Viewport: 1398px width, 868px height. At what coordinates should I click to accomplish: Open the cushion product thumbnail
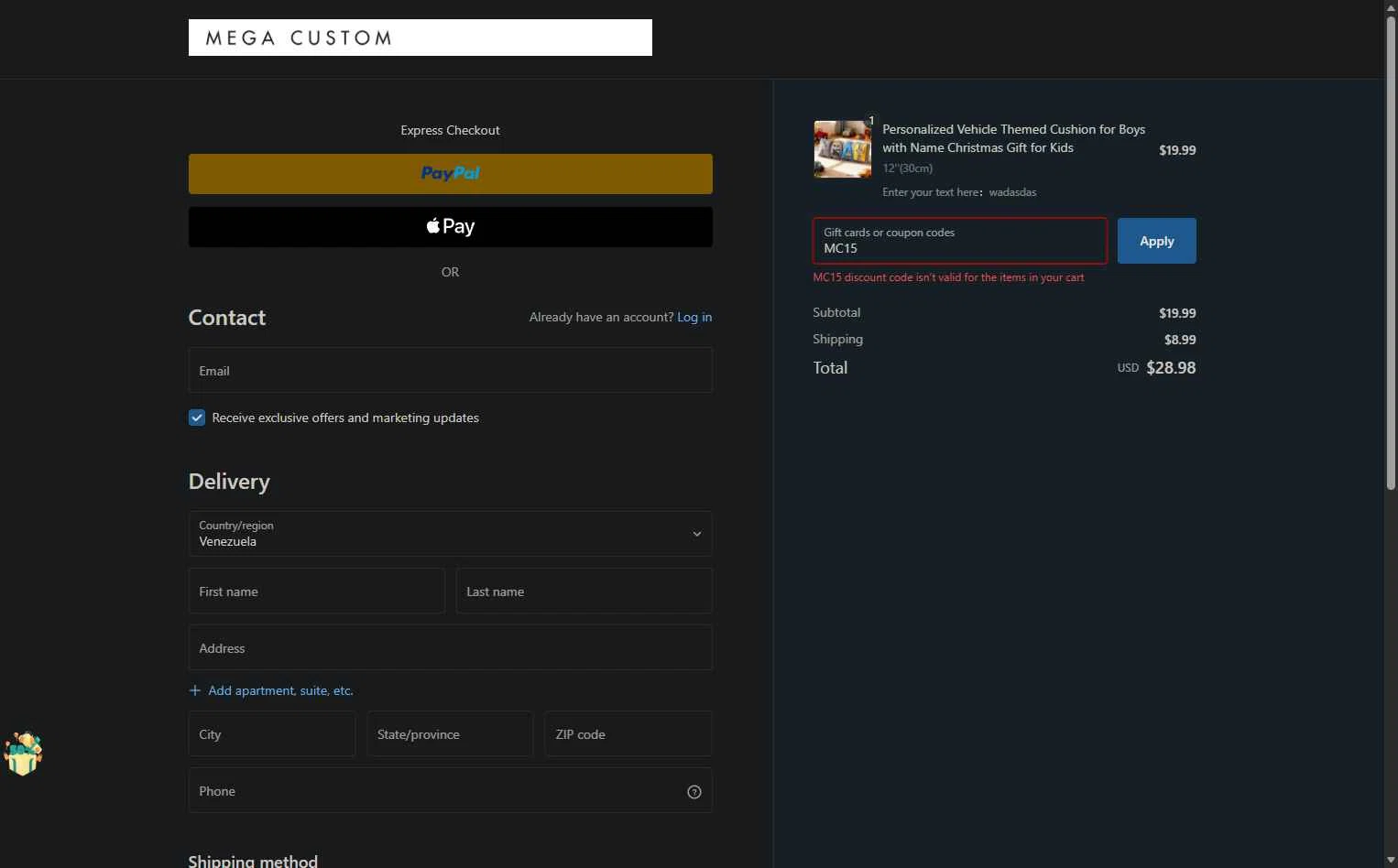point(843,149)
